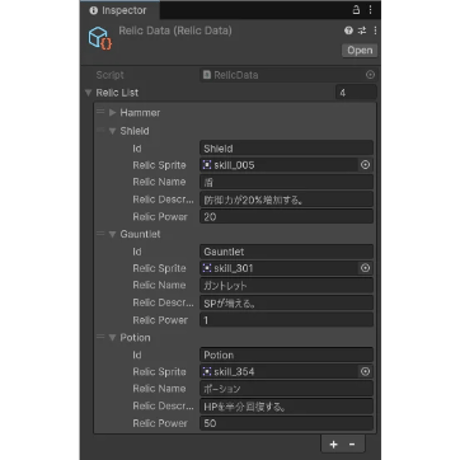The width and height of the screenshot is (460, 460).
Task: Edit the Gauntlet Relic Name field
Action: pos(286,285)
